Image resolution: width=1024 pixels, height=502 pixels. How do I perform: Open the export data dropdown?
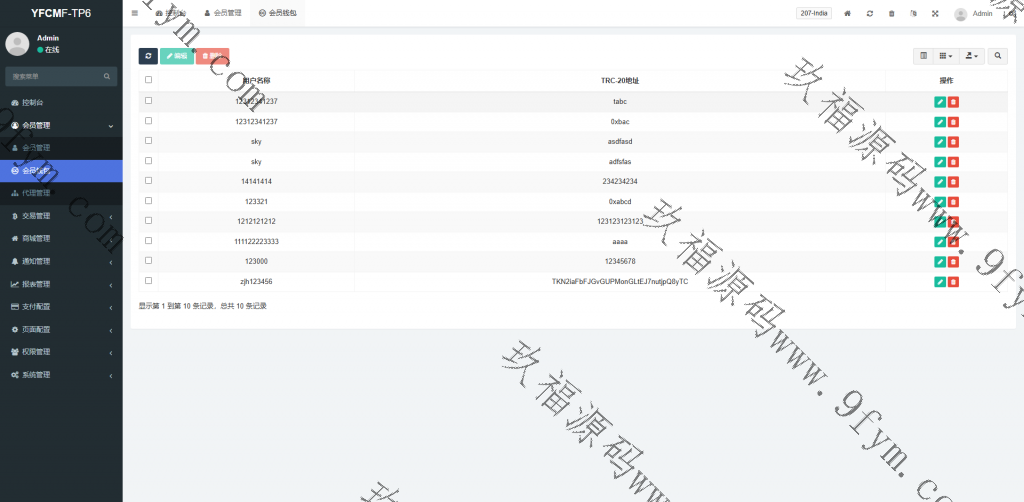pos(972,56)
